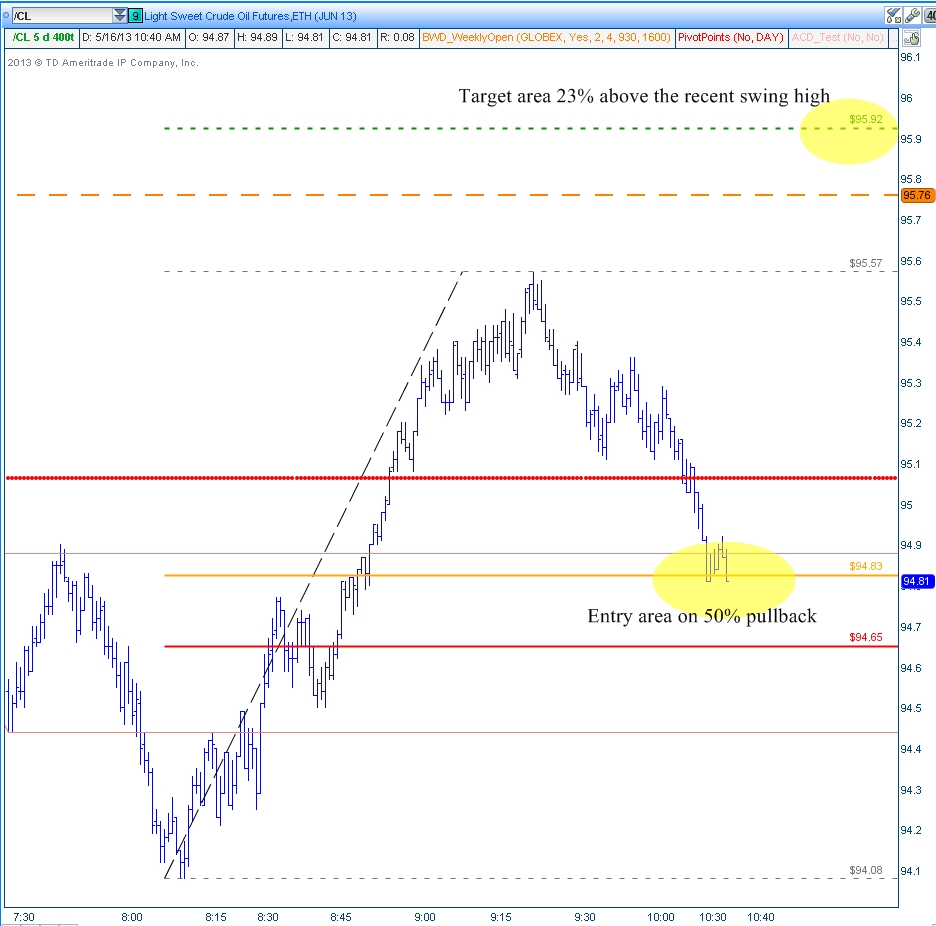Expand the hidden studies ellipsis
The height and width of the screenshot is (926, 936).
point(893,38)
